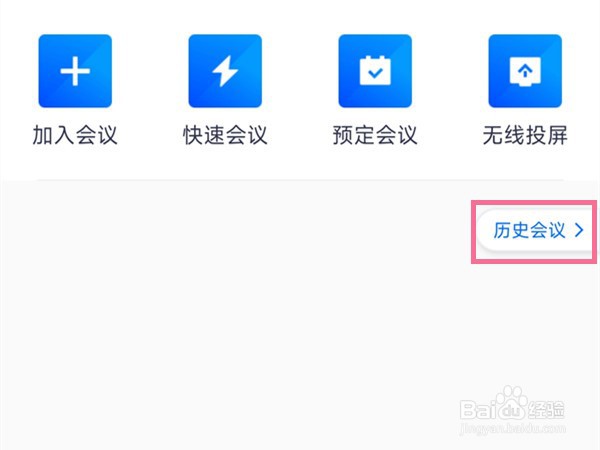Click the upward arrow screen glyph
600x450 pixels.
(525, 72)
